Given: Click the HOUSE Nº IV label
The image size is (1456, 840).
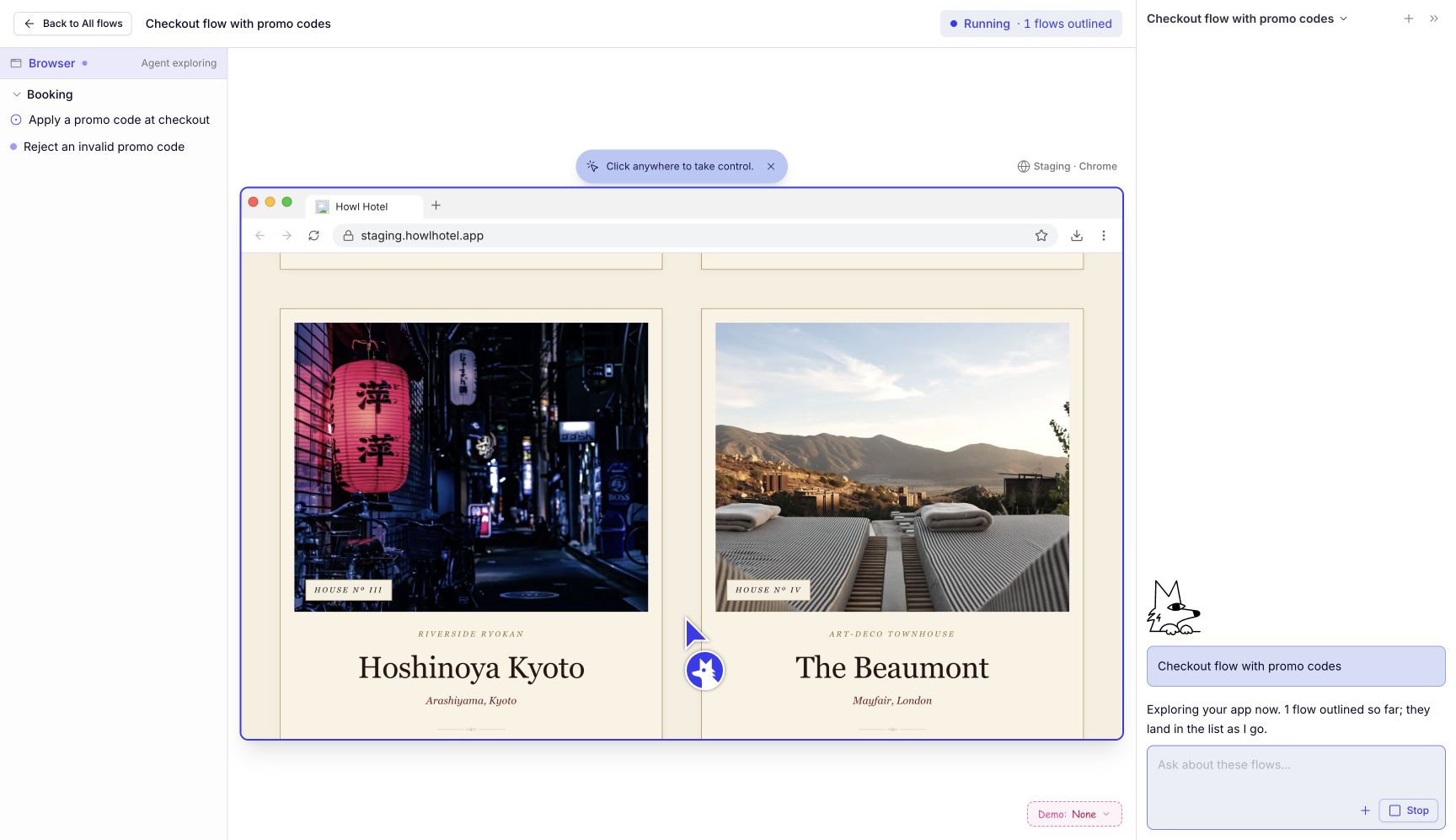Looking at the screenshot, I should [768, 590].
